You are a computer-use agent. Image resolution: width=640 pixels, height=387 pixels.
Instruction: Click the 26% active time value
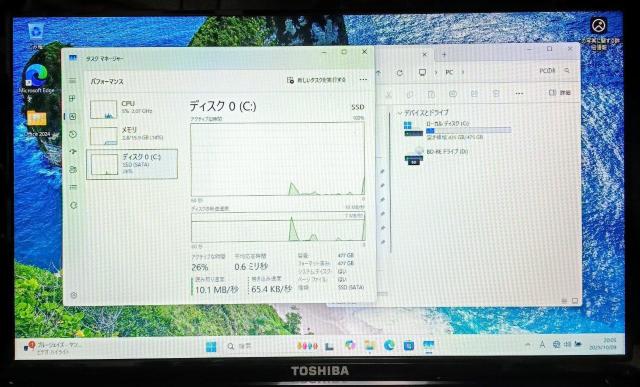pos(200,267)
